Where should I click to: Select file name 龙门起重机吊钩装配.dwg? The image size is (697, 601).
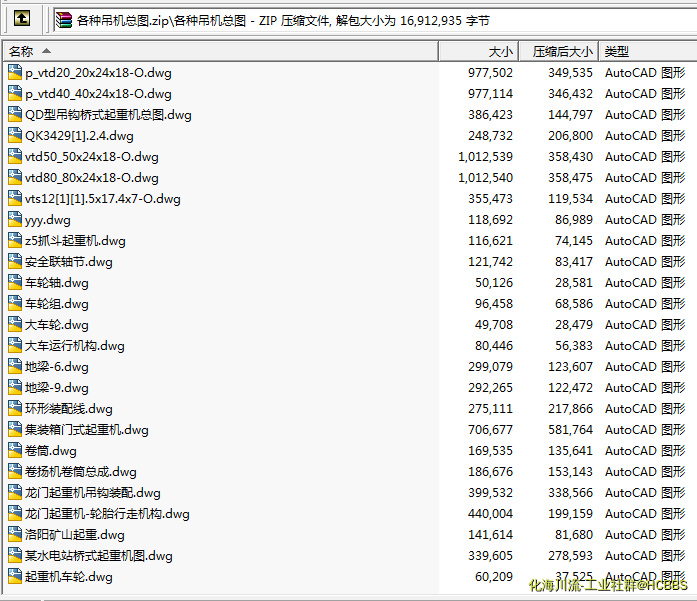[93, 493]
